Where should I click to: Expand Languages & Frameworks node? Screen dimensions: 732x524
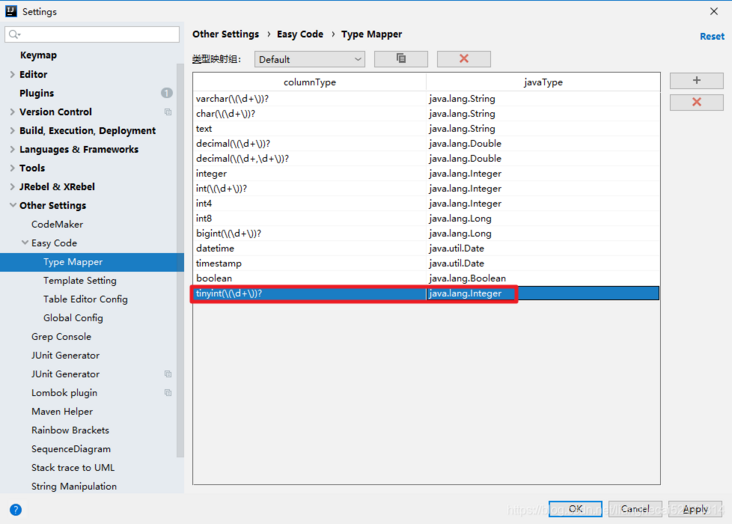[13, 149]
